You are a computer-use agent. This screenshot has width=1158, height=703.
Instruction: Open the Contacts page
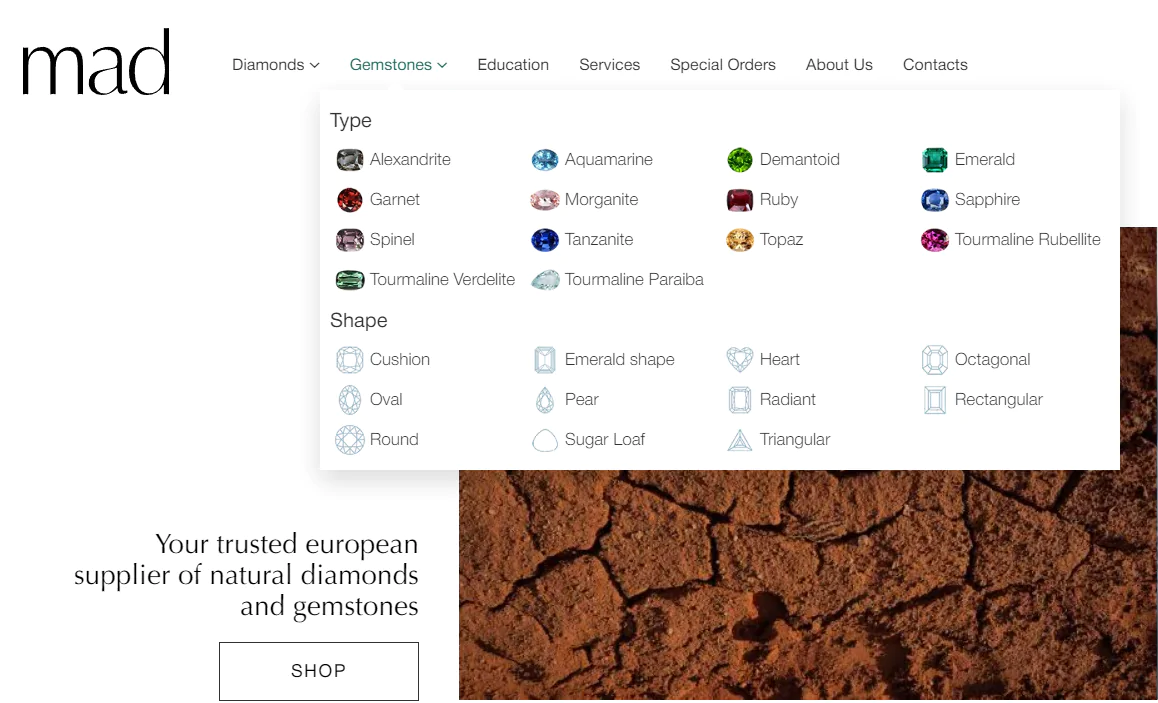tap(934, 65)
